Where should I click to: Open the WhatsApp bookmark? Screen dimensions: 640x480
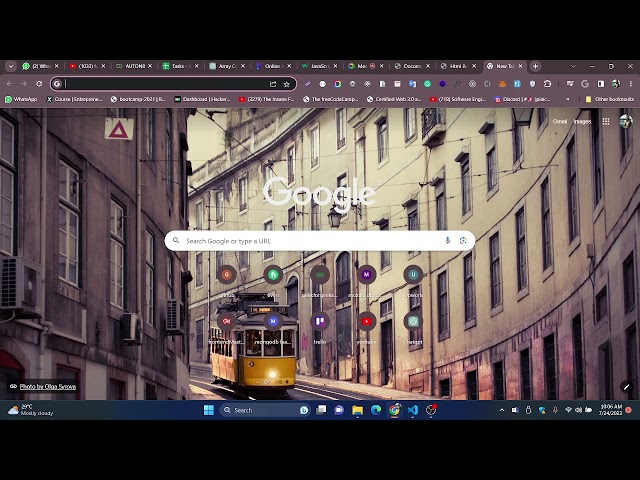pos(21,99)
